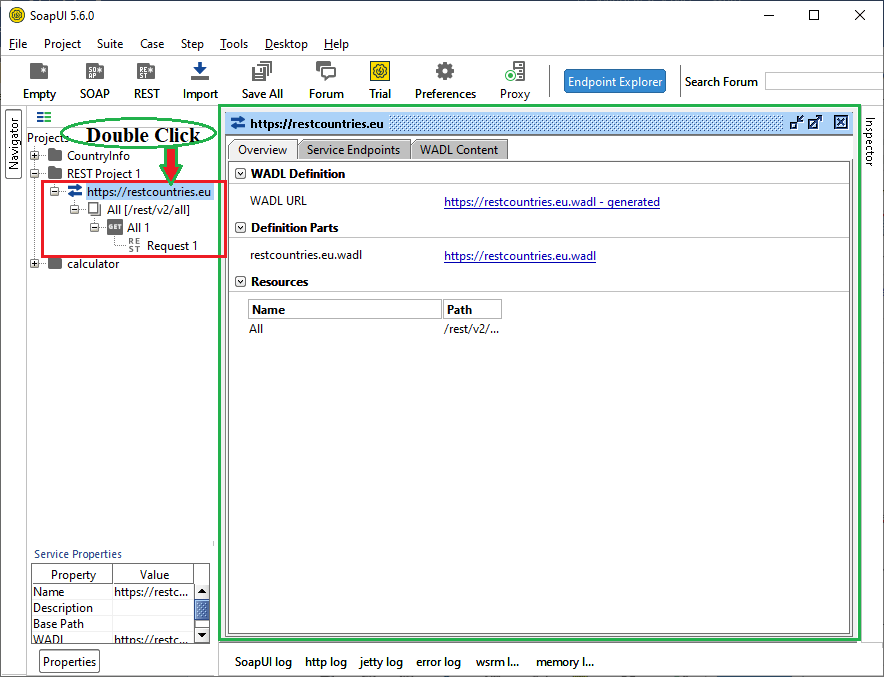Select the calculator folder icon

[55, 264]
